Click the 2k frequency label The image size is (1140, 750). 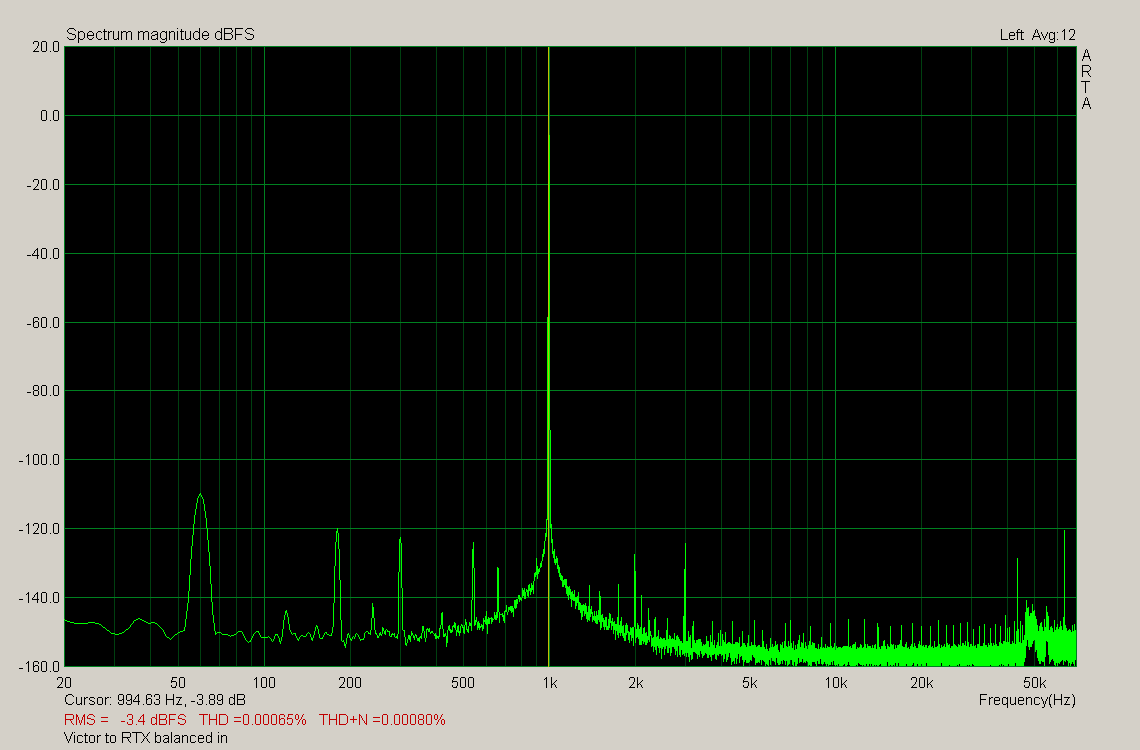(635, 682)
